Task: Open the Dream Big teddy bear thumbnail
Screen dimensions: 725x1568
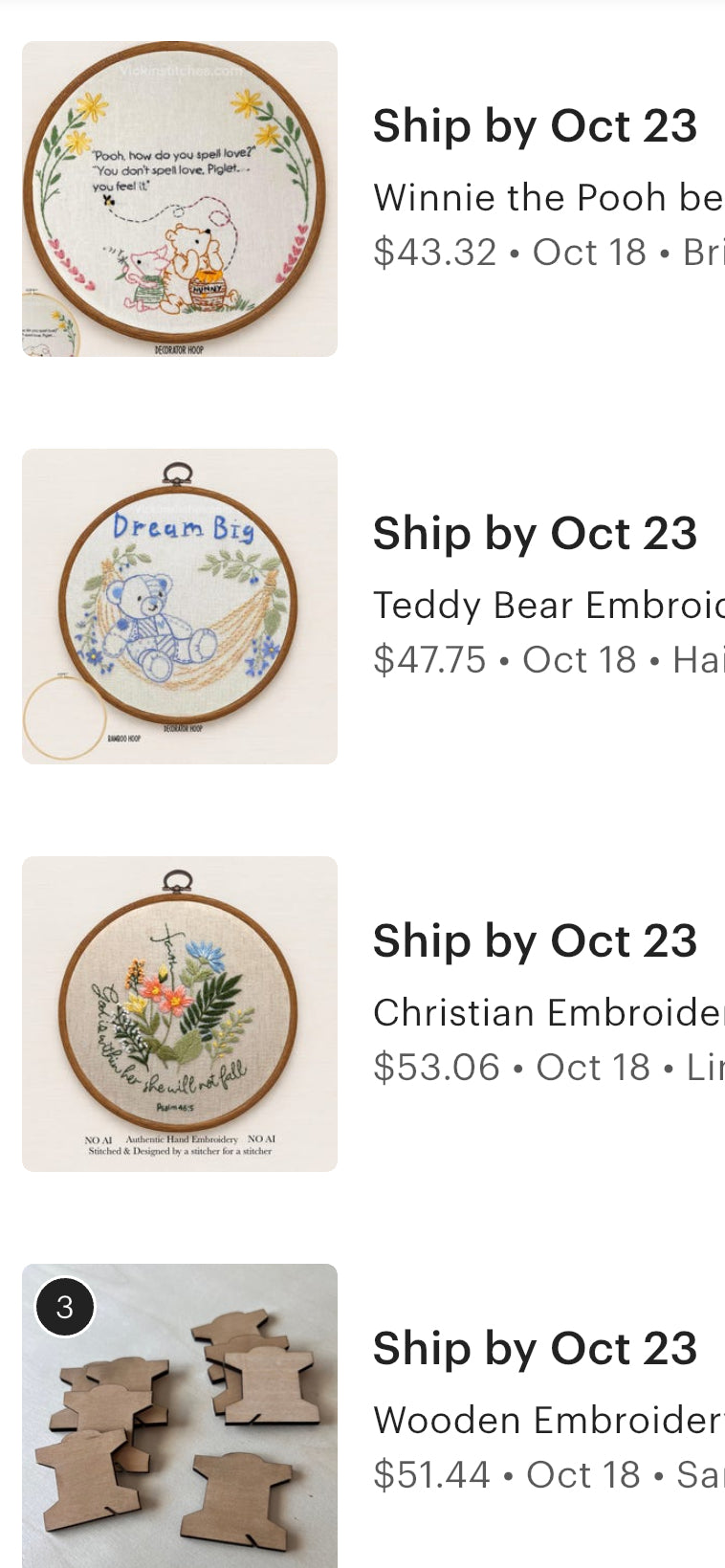Action: coord(180,607)
